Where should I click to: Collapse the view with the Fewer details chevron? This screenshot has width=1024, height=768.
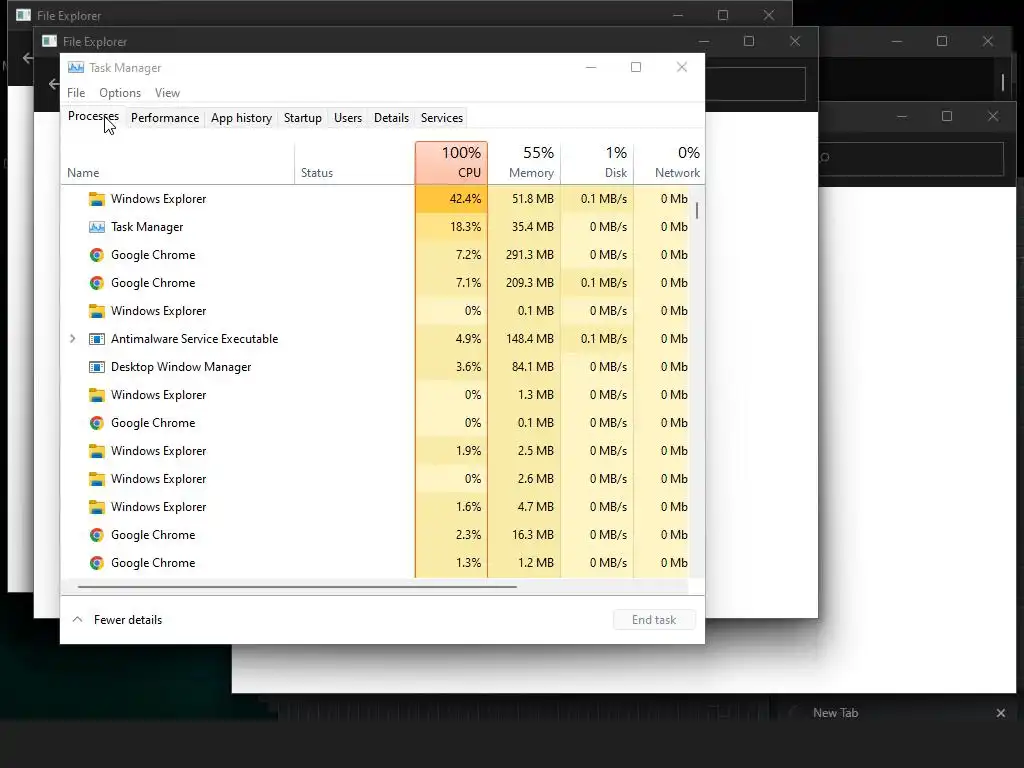(x=77, y=619)
